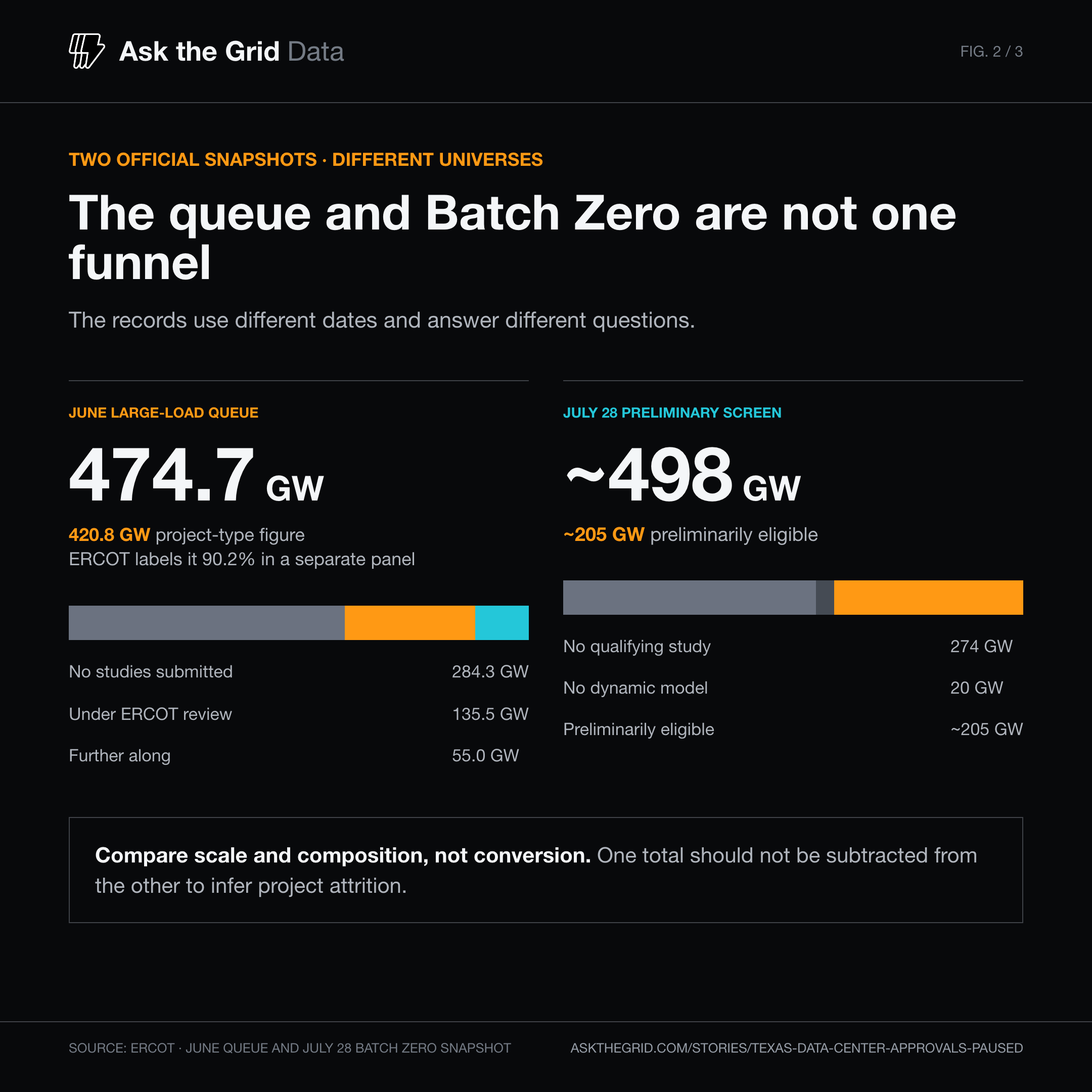Image resolution: width=1092 pixels, height=1092 pixels.
Task: Click the orange Under ERCOT review bar segment
Action: click(x=410, y=623)
